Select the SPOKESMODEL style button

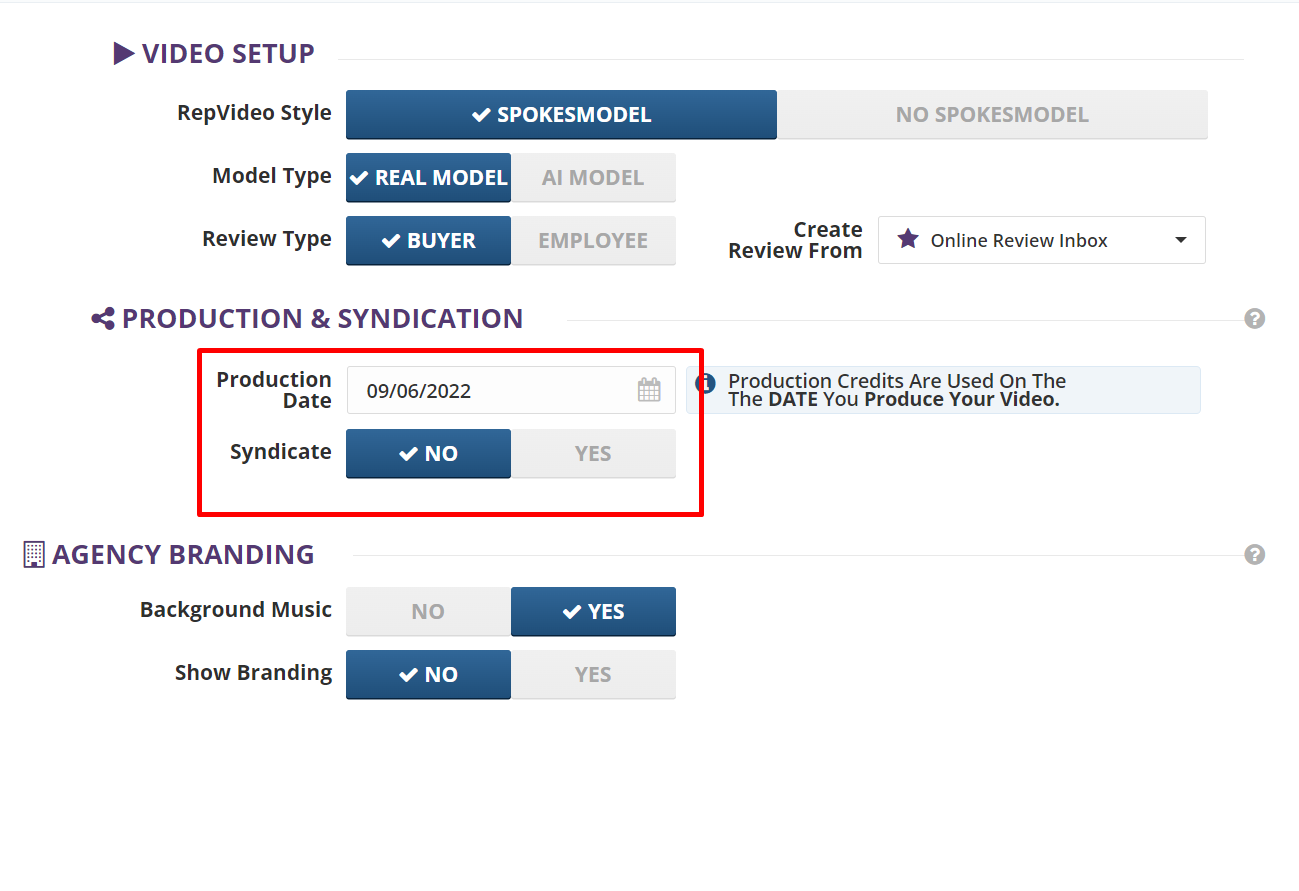click(561, 115)
